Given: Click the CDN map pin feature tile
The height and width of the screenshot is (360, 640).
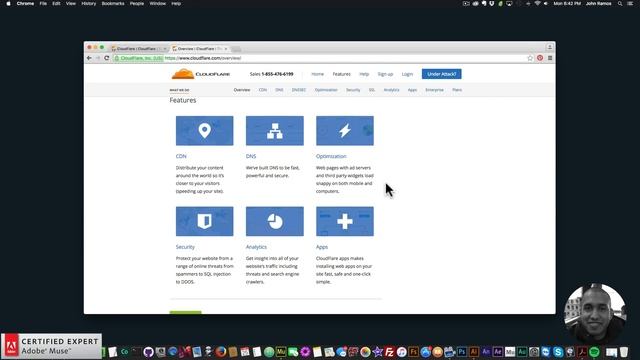Looking at the screenshot, I should pyautogui.click(x=204, y=131).
